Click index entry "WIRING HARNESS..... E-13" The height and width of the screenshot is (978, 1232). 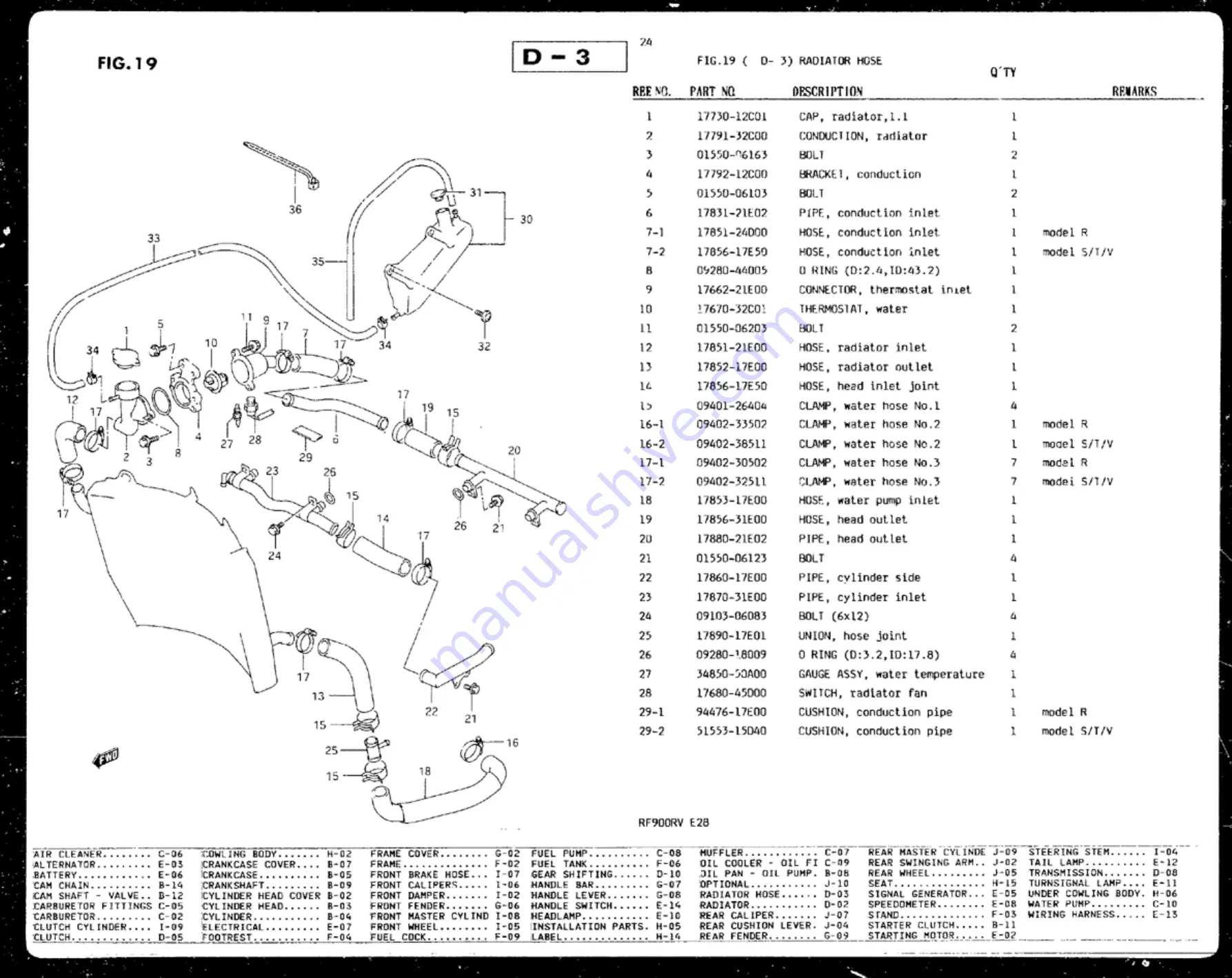tap(1103, 914)
